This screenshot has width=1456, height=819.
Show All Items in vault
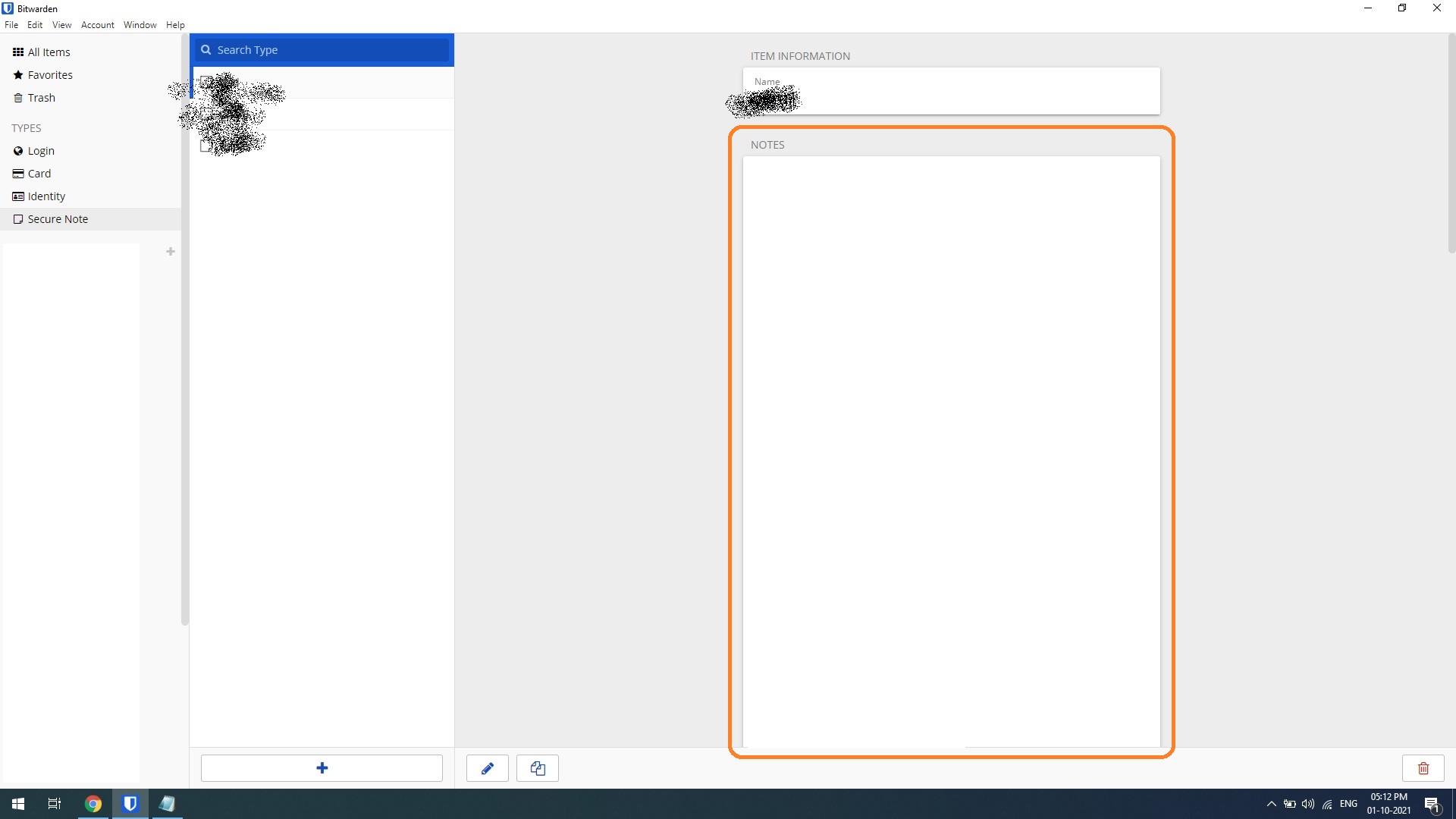pyautogui.click(x=91, y=52)
